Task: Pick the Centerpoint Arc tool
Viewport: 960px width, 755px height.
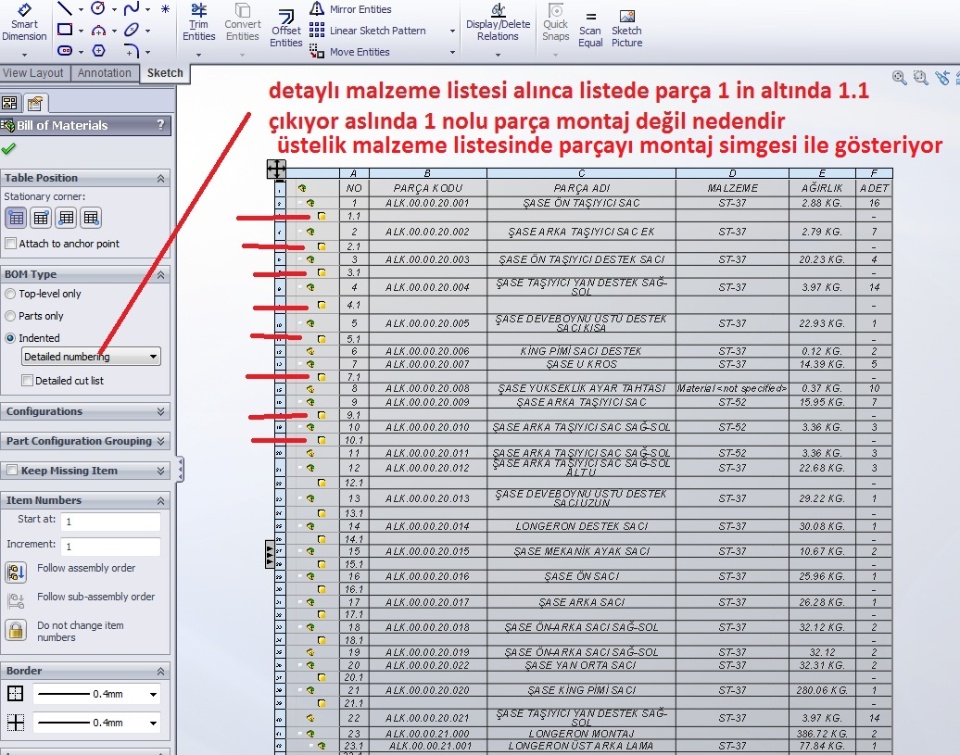Action: tap(99, 30)
